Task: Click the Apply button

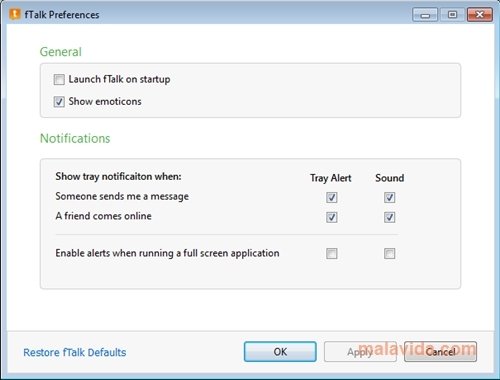Action: coord(360,352)
